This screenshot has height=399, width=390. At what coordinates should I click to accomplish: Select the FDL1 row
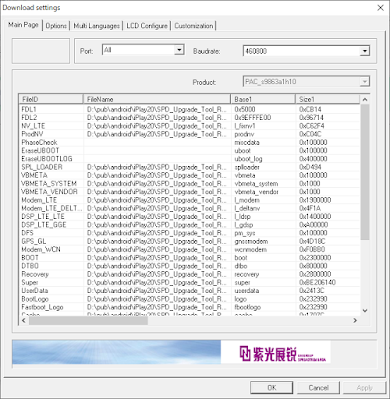click(189, 109)
